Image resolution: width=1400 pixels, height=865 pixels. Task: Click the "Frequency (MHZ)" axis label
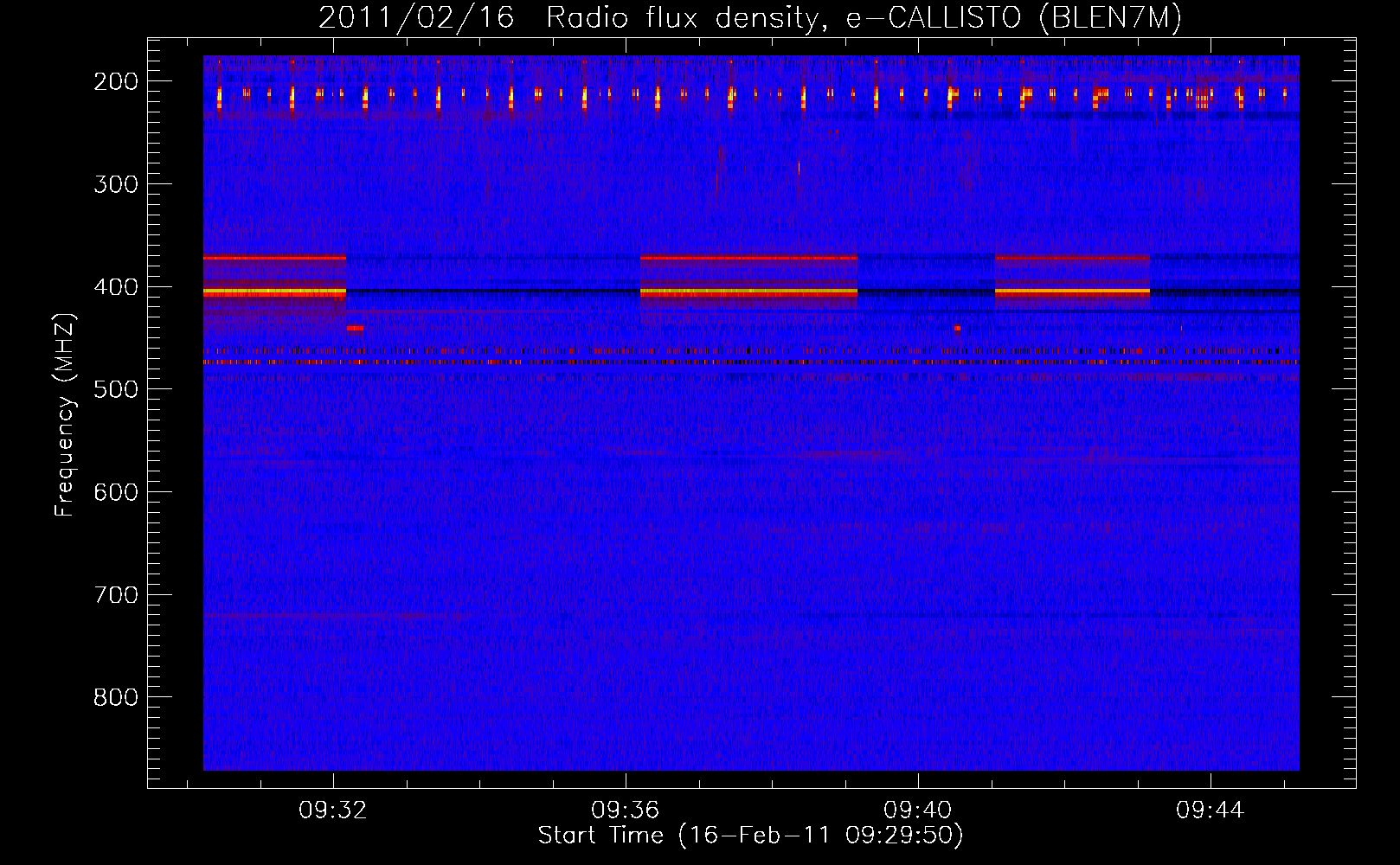click(65, 414)
